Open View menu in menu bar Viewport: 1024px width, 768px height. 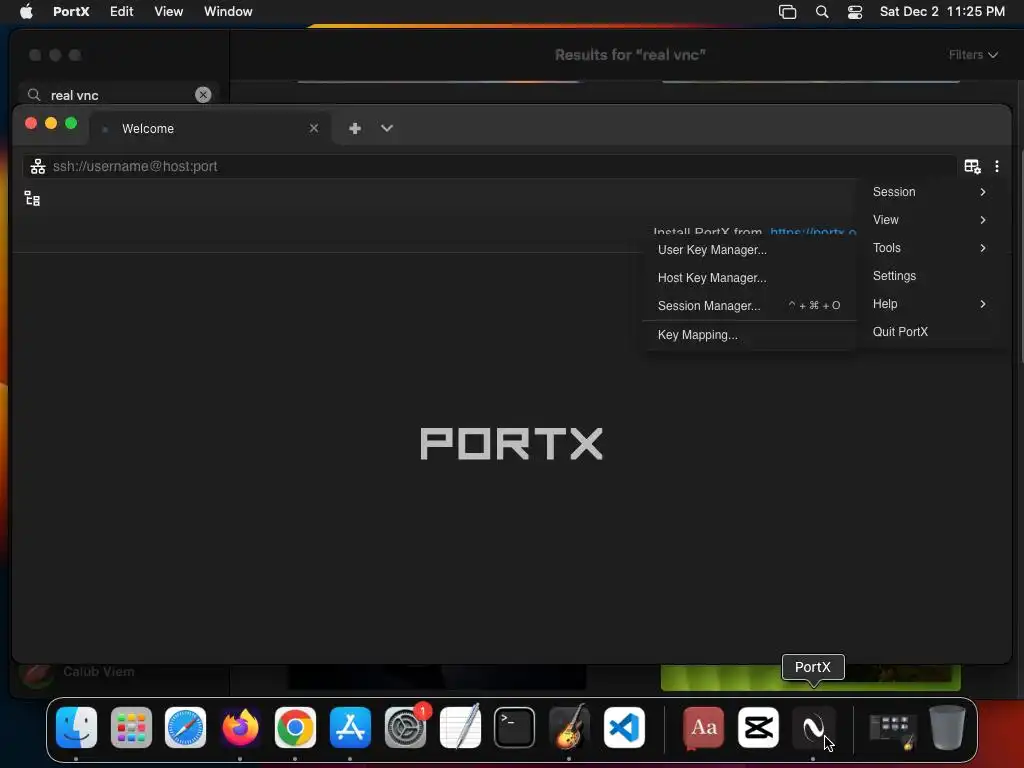(x=168, y=12)
